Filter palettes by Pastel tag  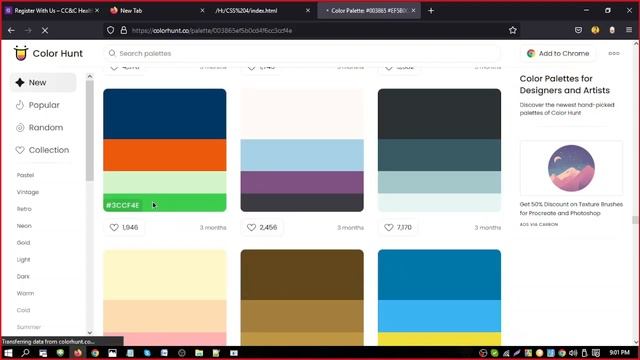pyautogui.click(x=25, y=175)
